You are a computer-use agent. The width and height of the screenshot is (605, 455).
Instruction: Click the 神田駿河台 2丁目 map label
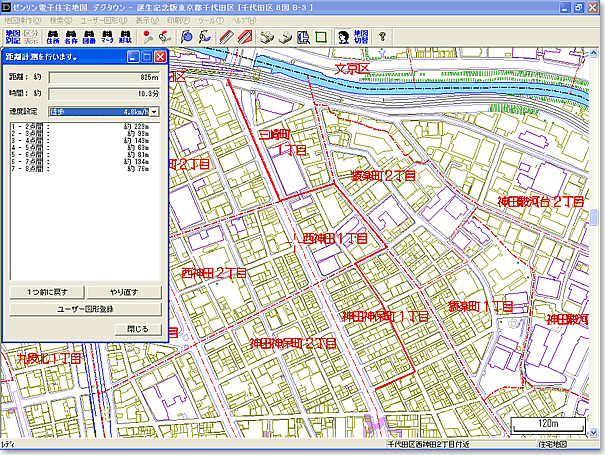point(540,201)
